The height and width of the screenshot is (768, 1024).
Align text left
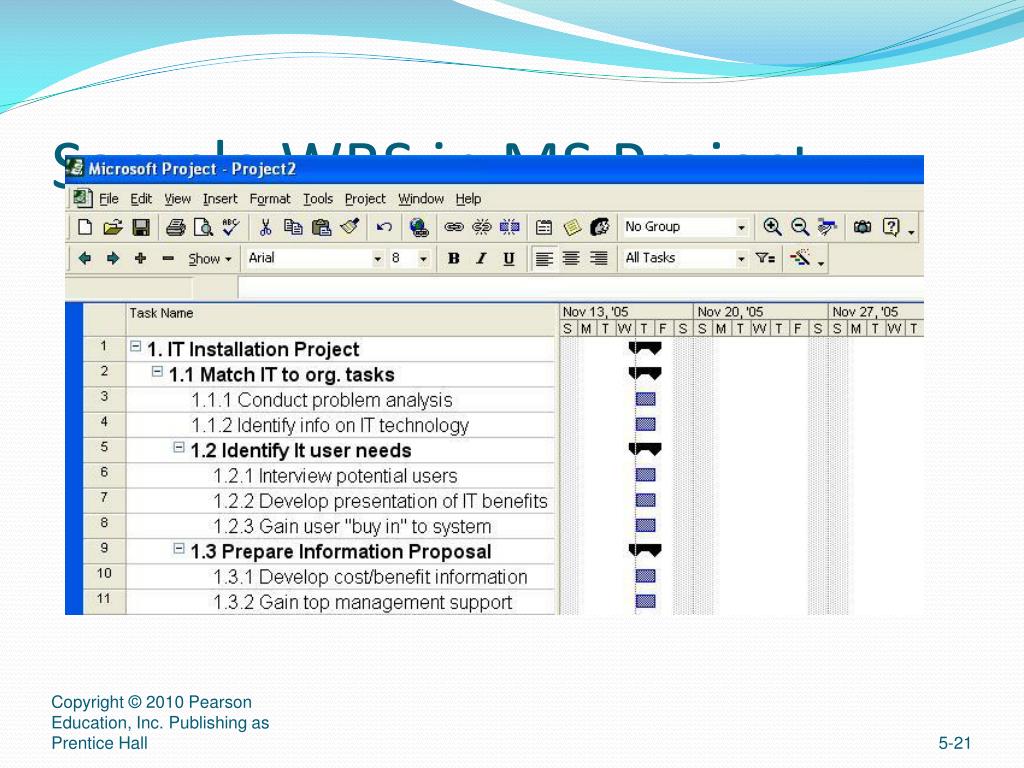click(543, 259)
